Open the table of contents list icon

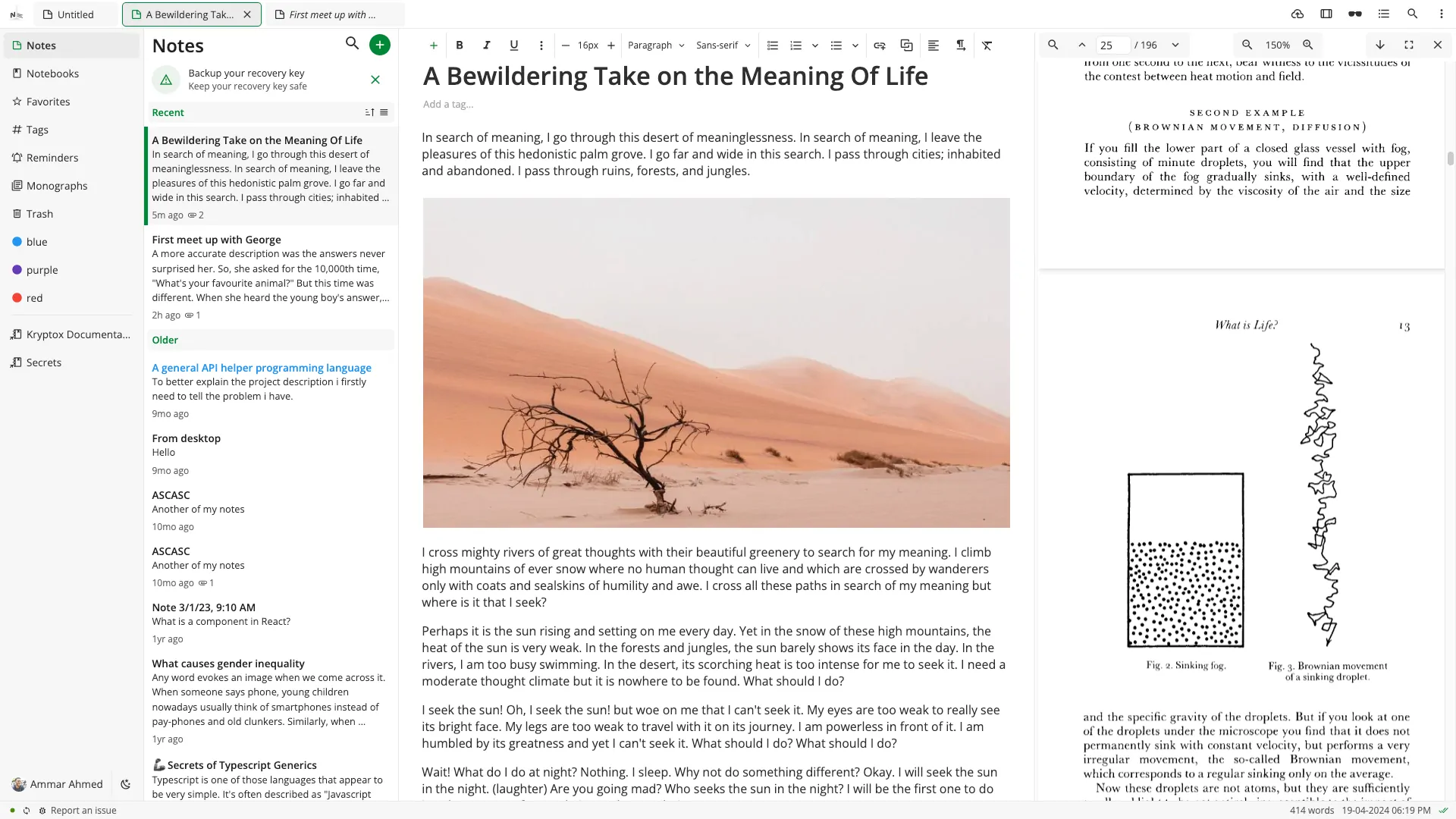[1384, 14]
